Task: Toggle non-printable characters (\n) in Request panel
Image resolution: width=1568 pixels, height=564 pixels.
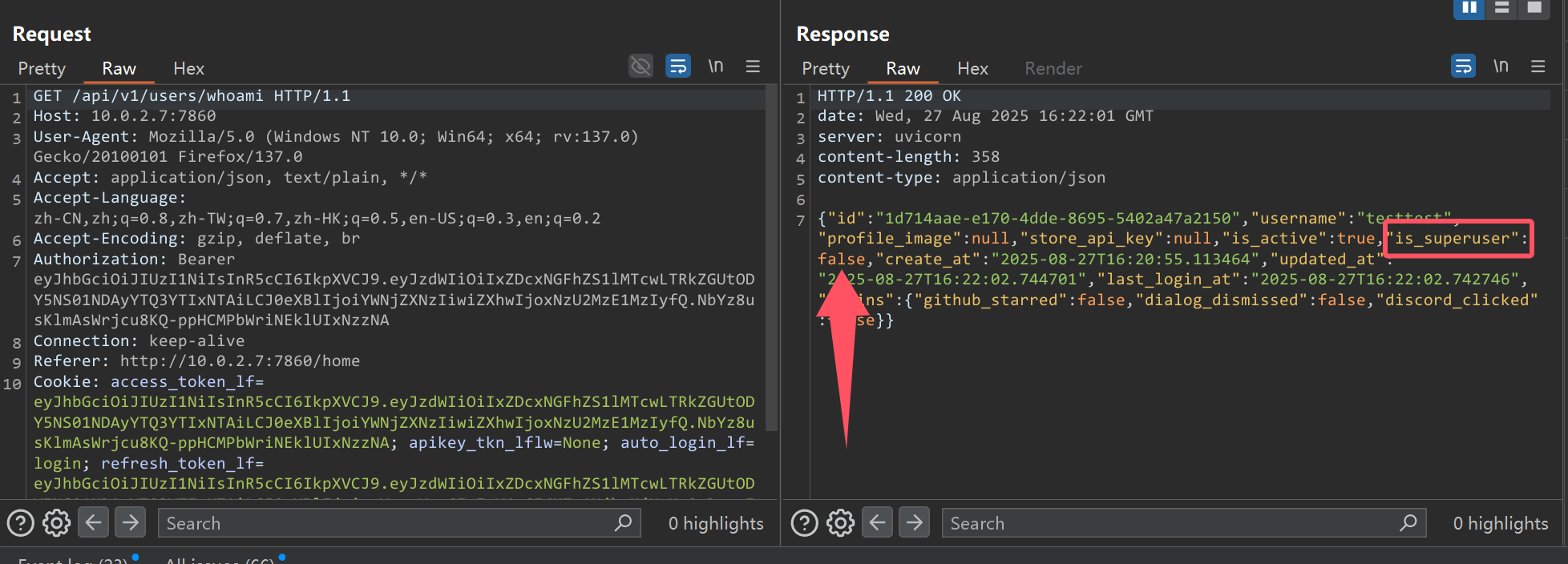Action: tap(715, 66)
